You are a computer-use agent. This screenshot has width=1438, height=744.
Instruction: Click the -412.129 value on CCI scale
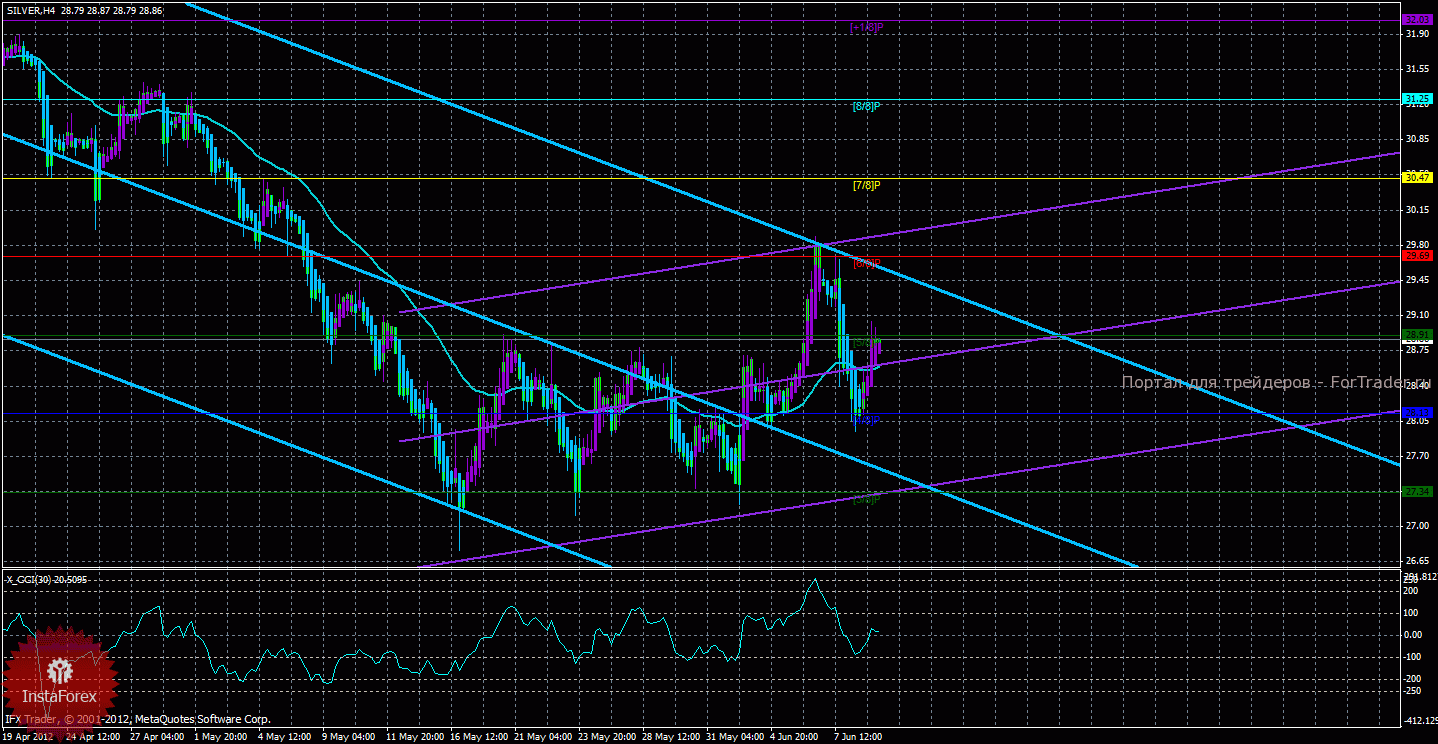pyautogui.click(x=1419, y=720)
